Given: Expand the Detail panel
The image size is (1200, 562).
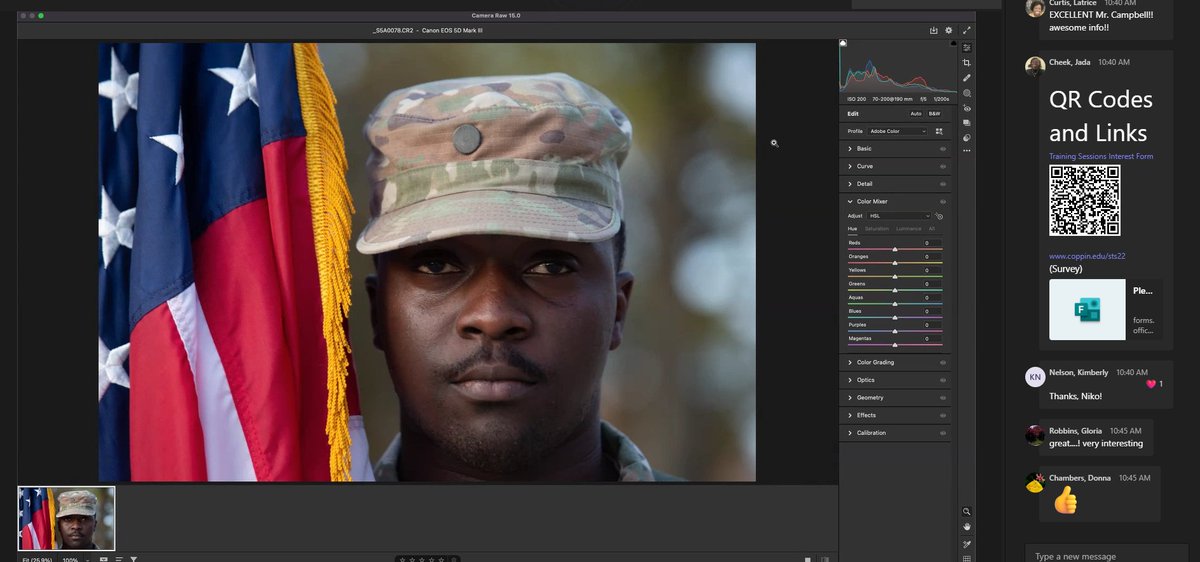Looking at the screenshot, I should coord(850,184).
